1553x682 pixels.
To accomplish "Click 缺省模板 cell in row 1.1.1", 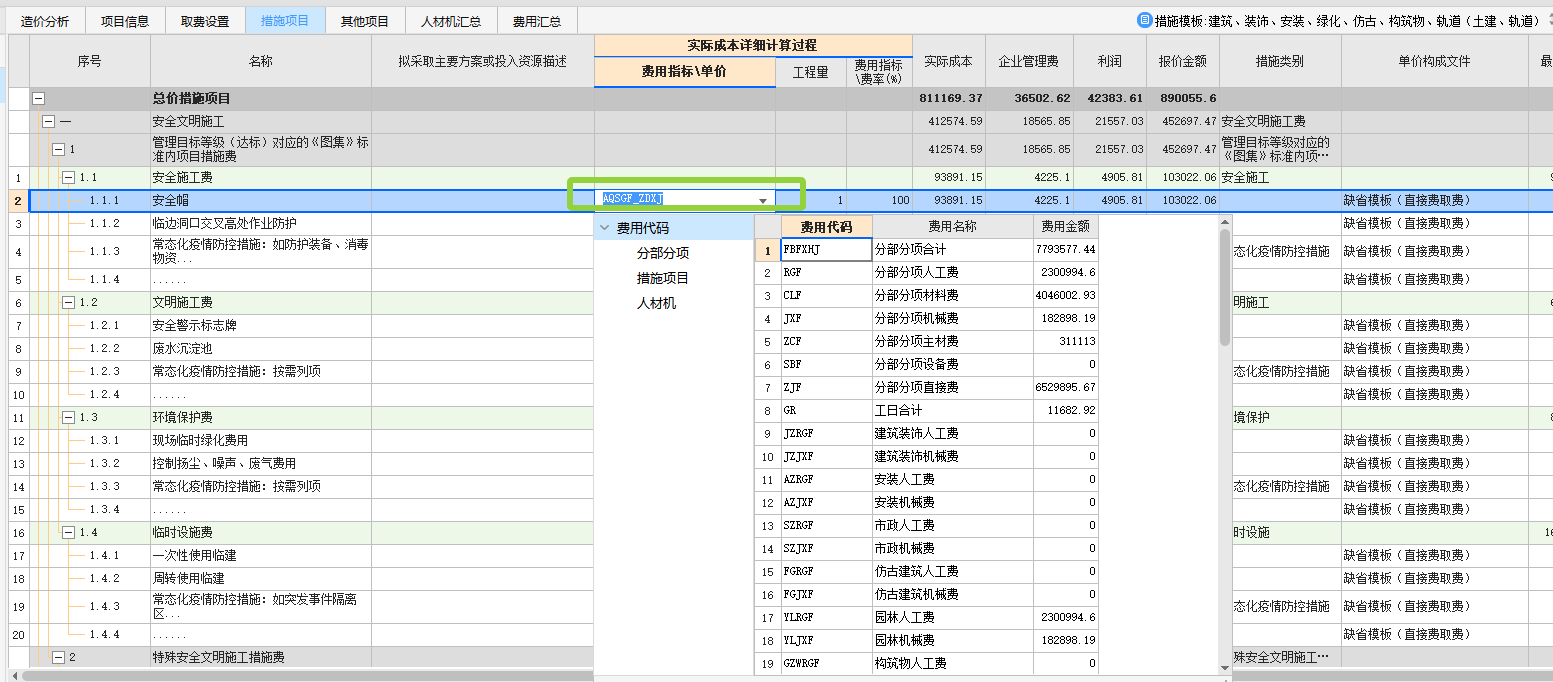I will click(x=1434, y=200).
